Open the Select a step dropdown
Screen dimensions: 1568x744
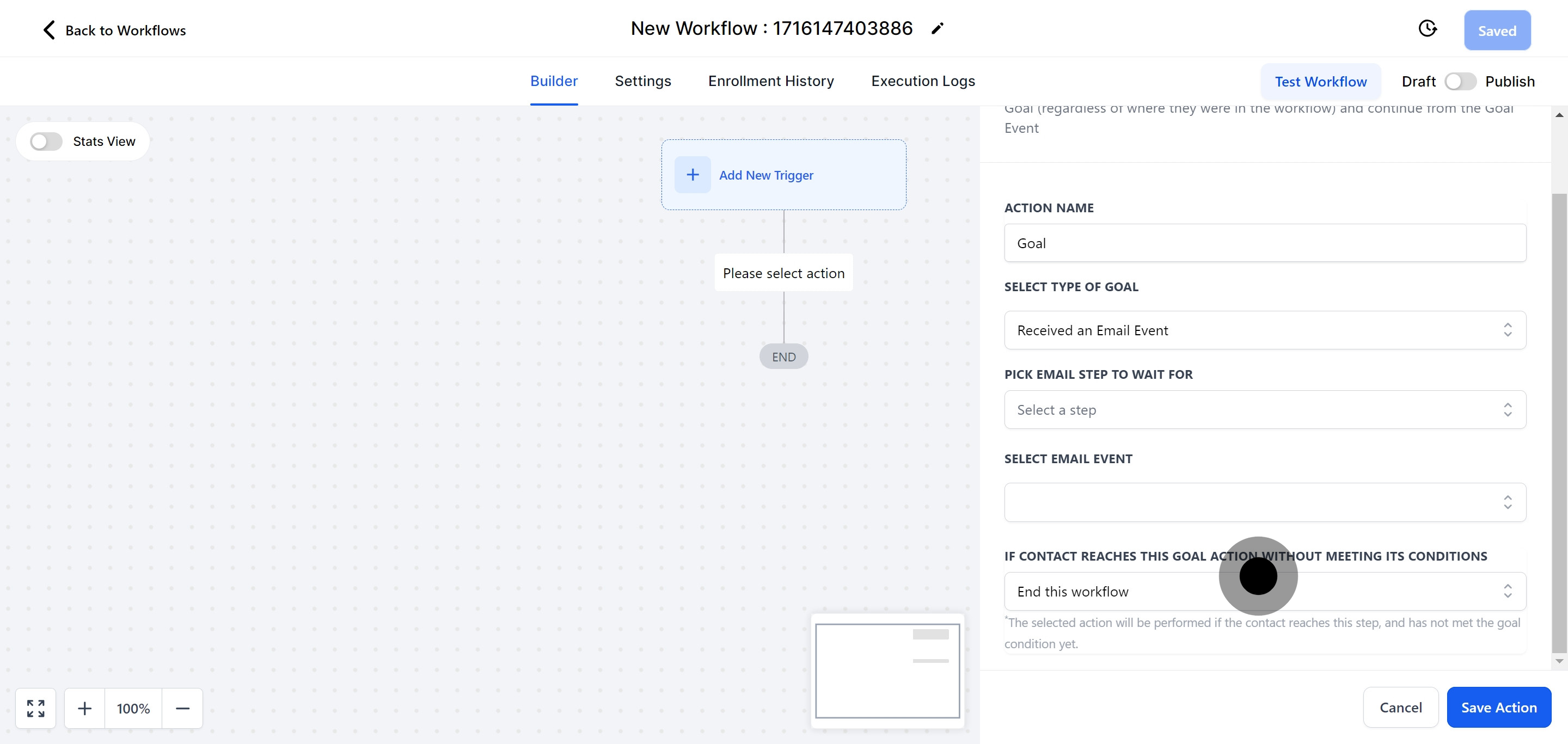click(1264, 409)
